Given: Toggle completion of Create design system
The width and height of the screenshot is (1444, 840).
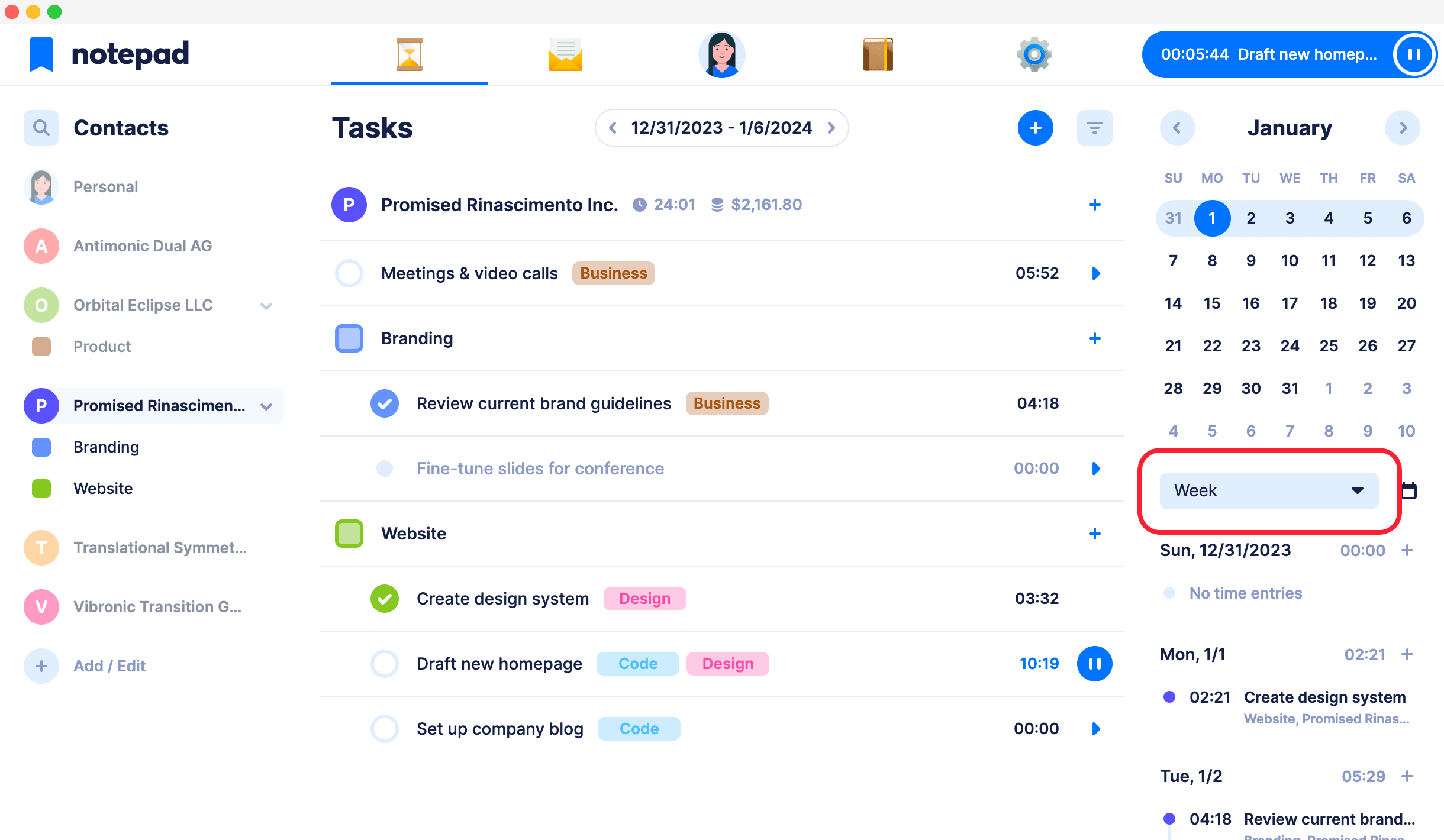Looking at the screenshot, I should (384, 598).
